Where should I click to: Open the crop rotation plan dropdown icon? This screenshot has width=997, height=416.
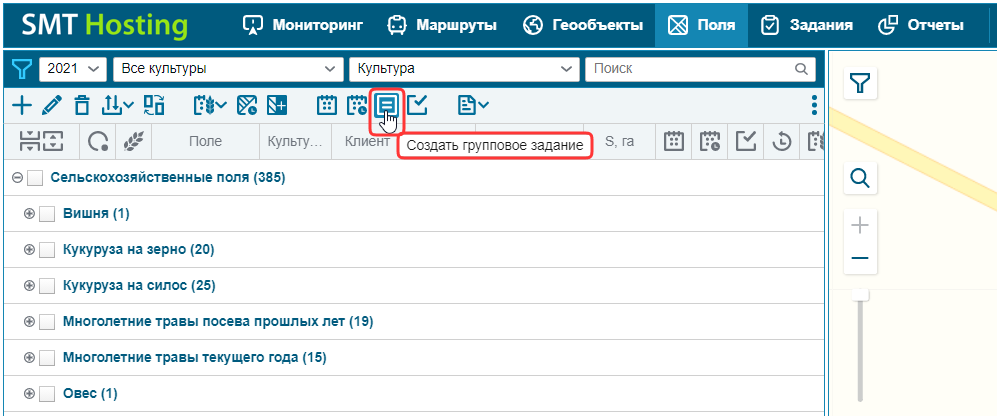point(209,105)
